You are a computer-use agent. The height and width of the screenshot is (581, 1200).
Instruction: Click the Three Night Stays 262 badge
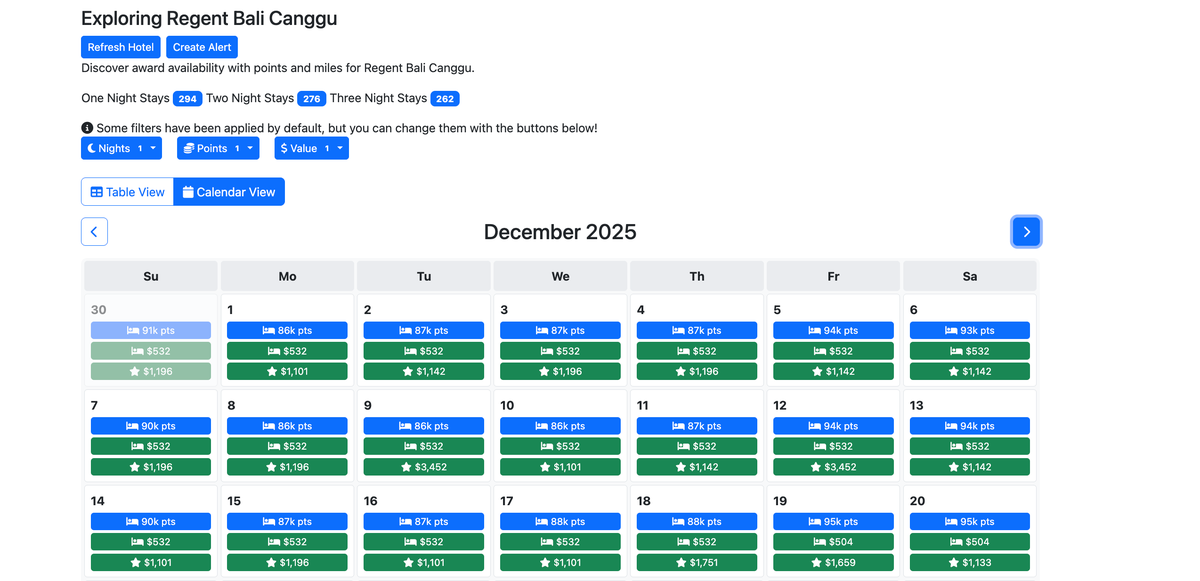pos(445,99)
